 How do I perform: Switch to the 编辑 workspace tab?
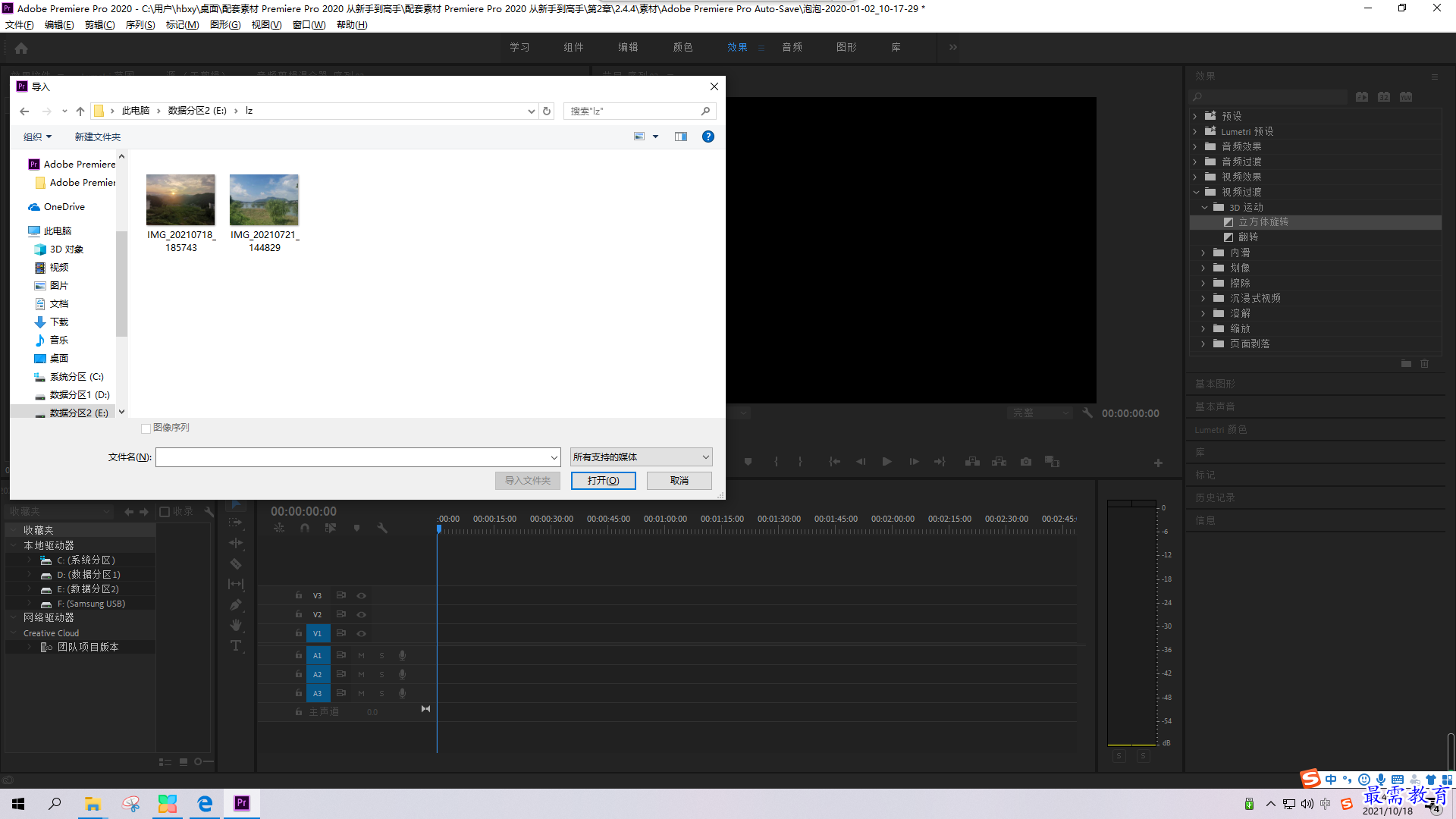tap(628, 47)
